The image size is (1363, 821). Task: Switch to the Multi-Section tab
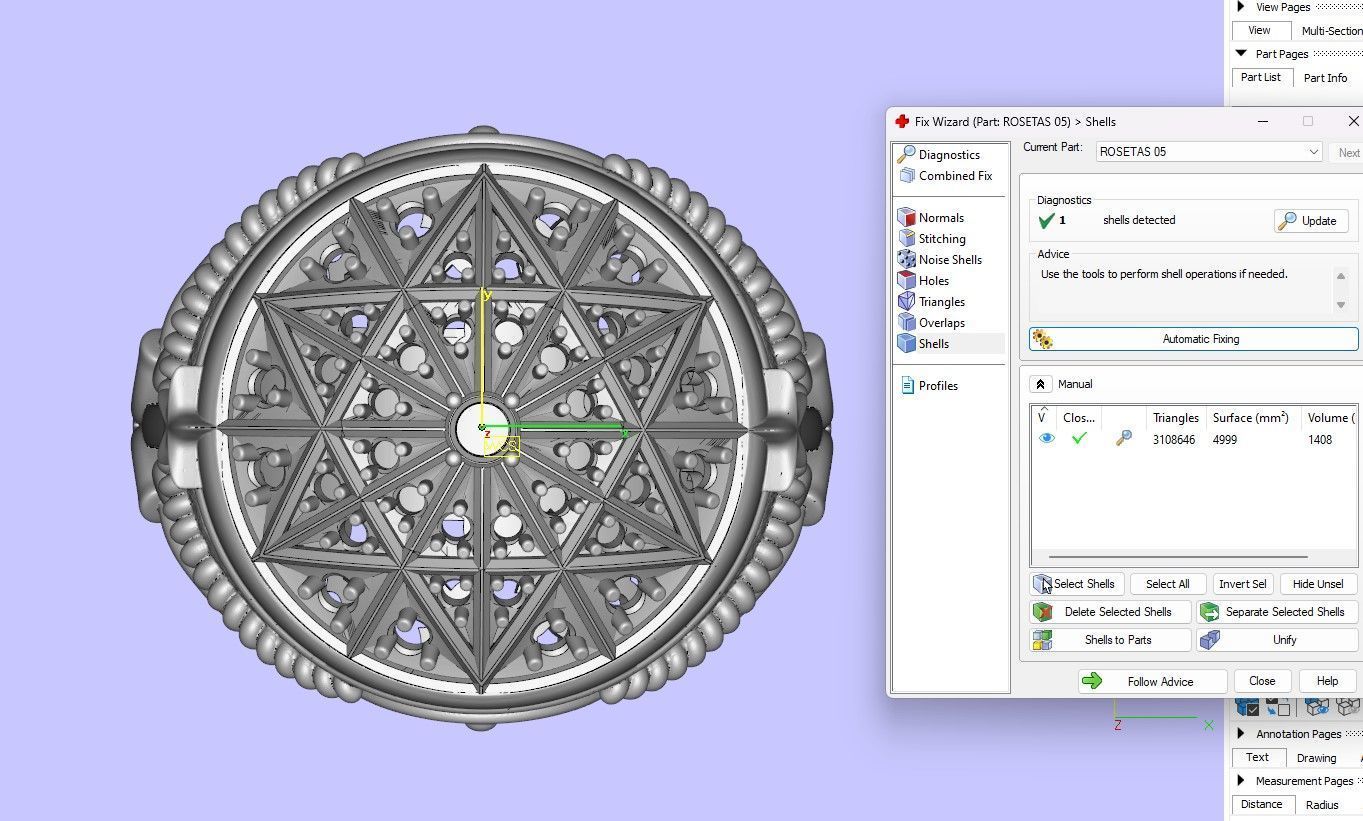click(1331, 31)
